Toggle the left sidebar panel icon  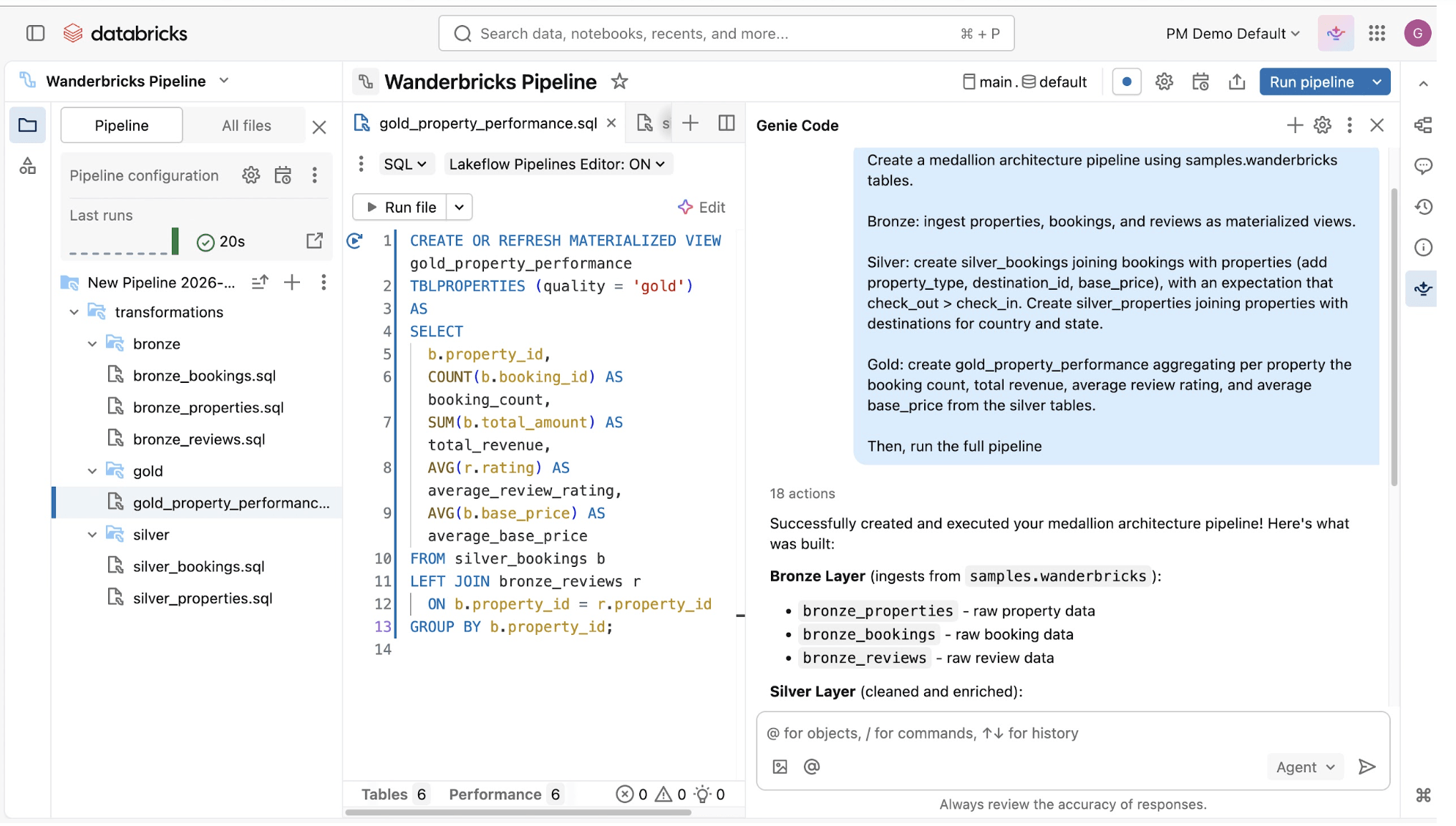[35, 33]
